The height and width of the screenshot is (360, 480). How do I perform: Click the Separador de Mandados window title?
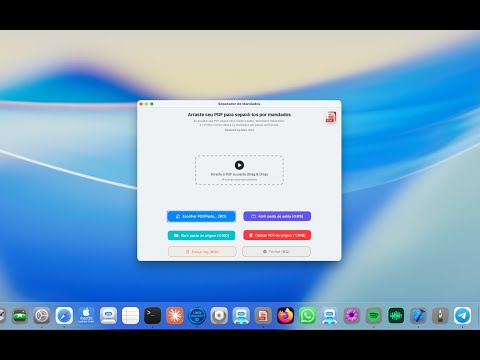coord(239,104)
